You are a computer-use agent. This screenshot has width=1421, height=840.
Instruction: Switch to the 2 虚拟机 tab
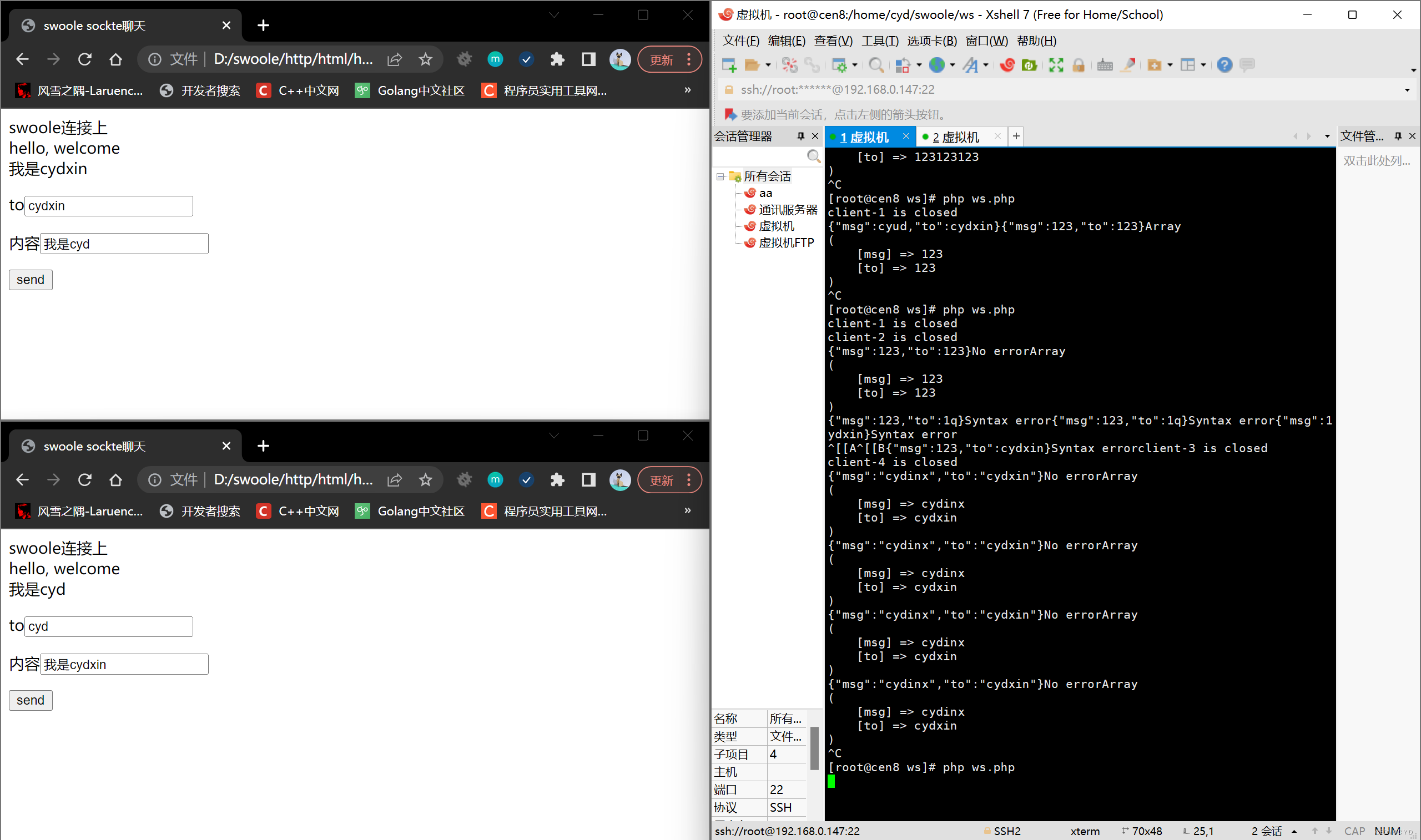[956, 137]
